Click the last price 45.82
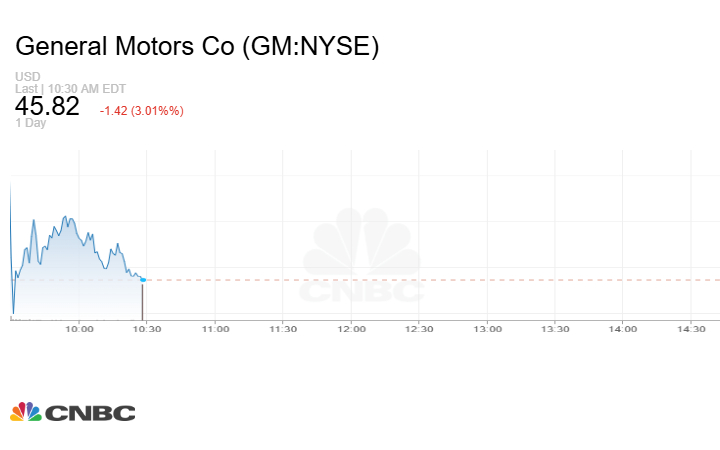This screenshot has height=450, width=720. pos(47,106)
